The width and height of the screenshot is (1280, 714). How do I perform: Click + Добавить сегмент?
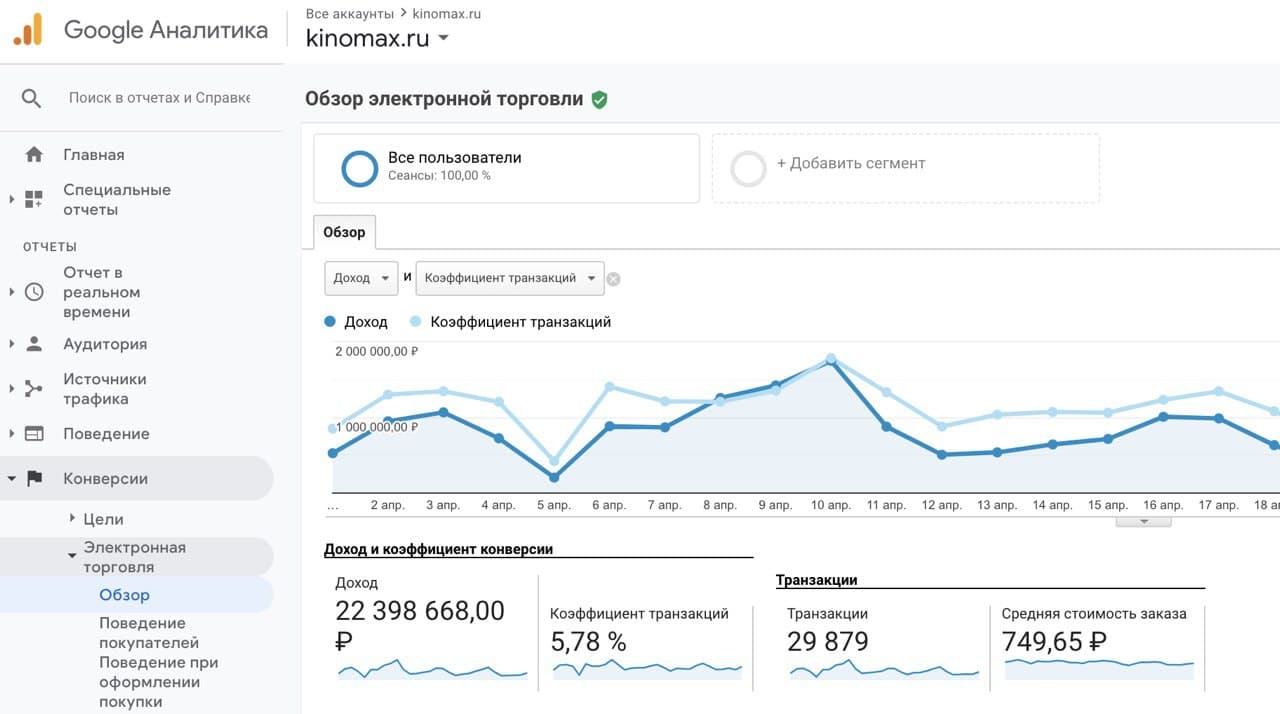851,163
